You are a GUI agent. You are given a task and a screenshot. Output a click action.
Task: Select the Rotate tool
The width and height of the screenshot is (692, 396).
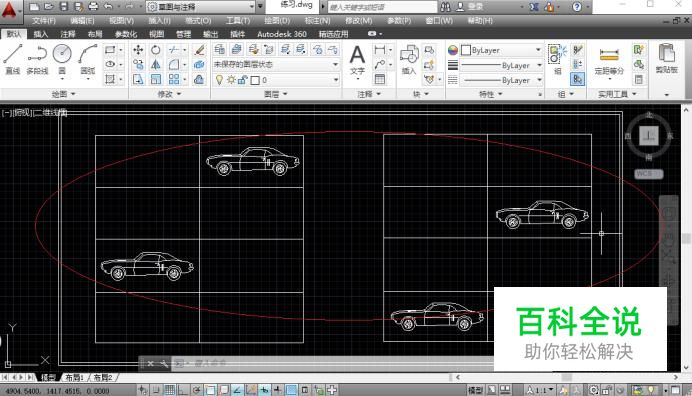click(x=156, y=50)
